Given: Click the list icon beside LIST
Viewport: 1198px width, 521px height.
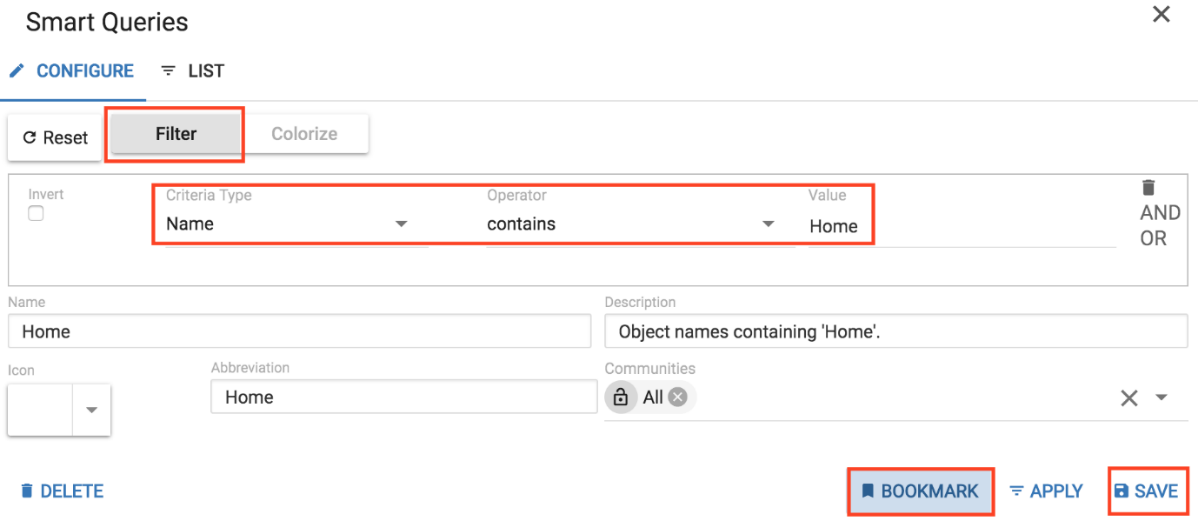Looking at the screenshot, I should tap(168, 71).
